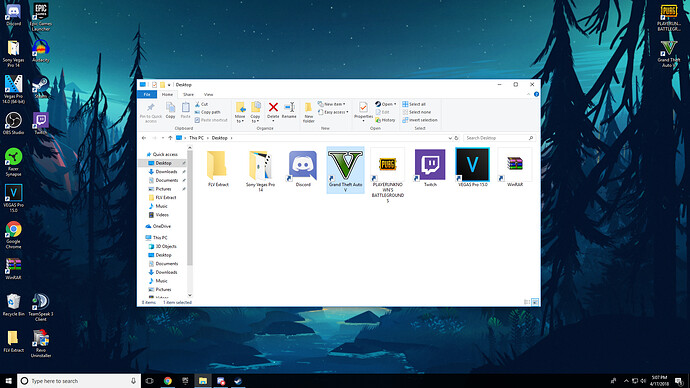The image size is (690, 388).
Task: Open the Easy access dropdown
Action: [333, 112]
